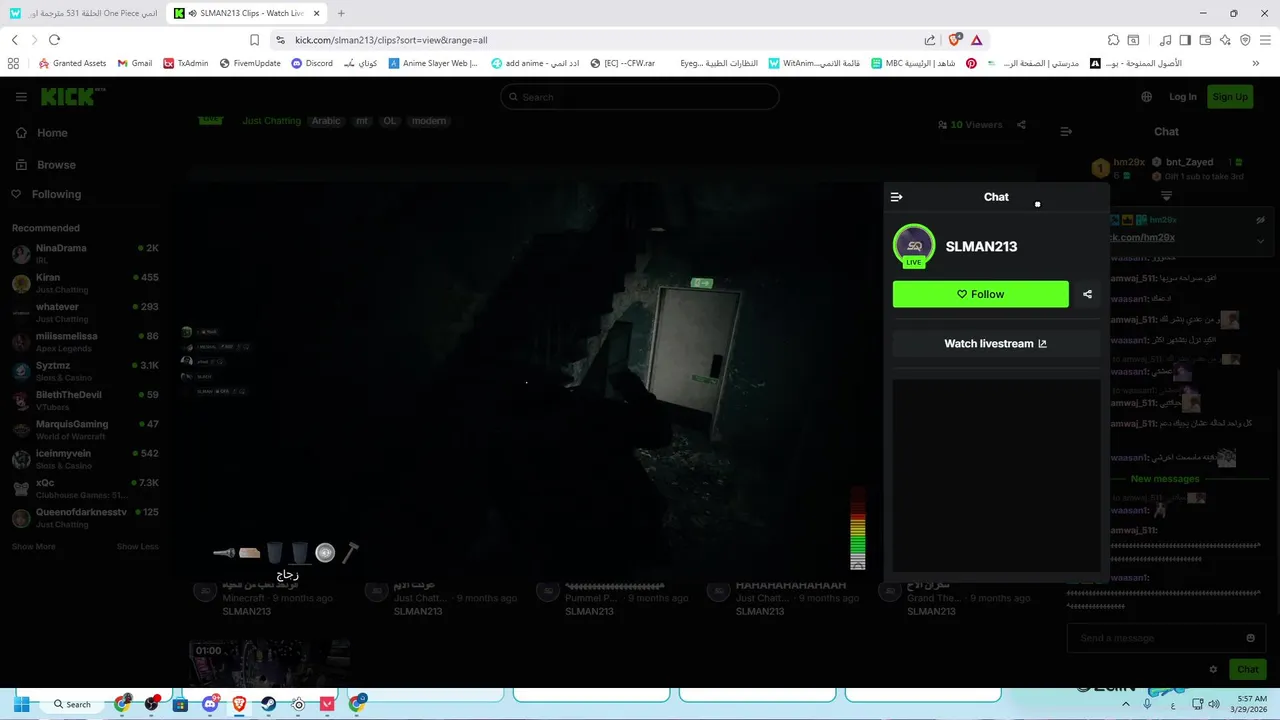The image size is (1280, 720).
Task: Open a new browser tab
Action: pos(341,13)
